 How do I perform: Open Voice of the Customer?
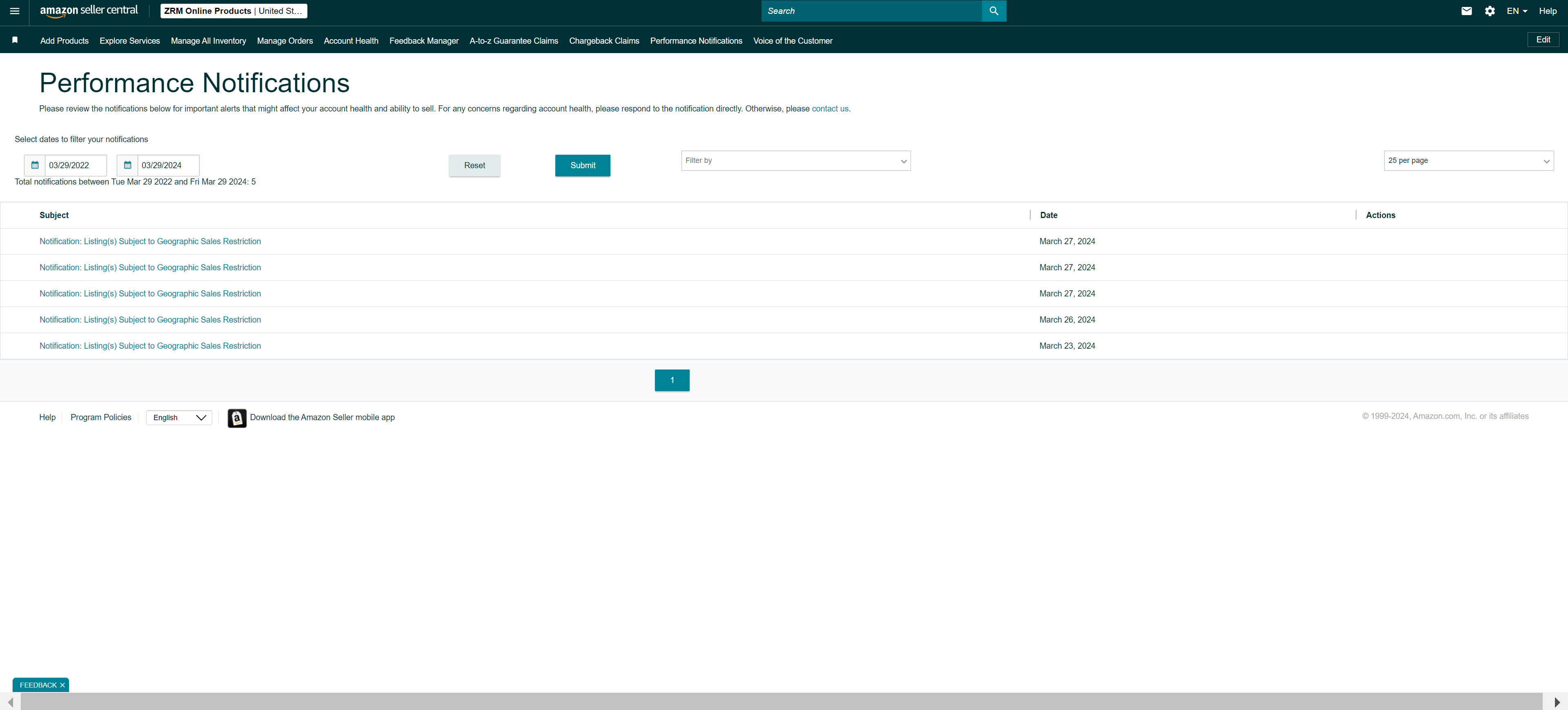coord(793,41)
